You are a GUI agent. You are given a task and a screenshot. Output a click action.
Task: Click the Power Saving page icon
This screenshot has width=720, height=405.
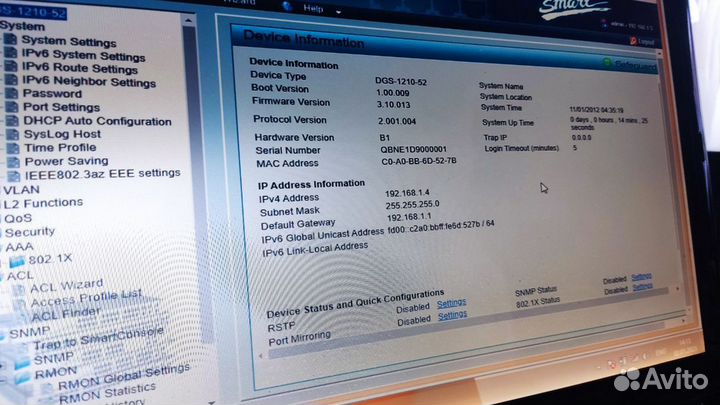click(14, 162)
